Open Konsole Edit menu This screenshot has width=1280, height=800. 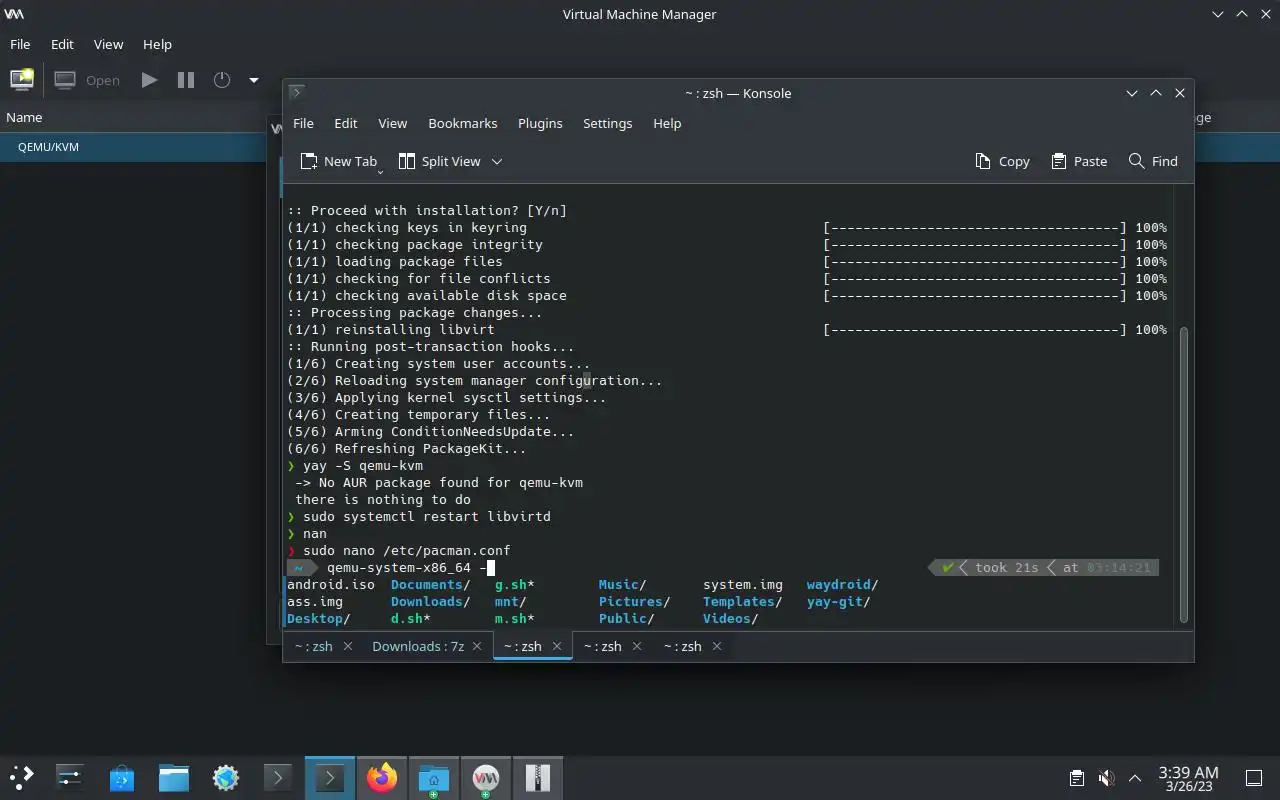coord(345,123)
